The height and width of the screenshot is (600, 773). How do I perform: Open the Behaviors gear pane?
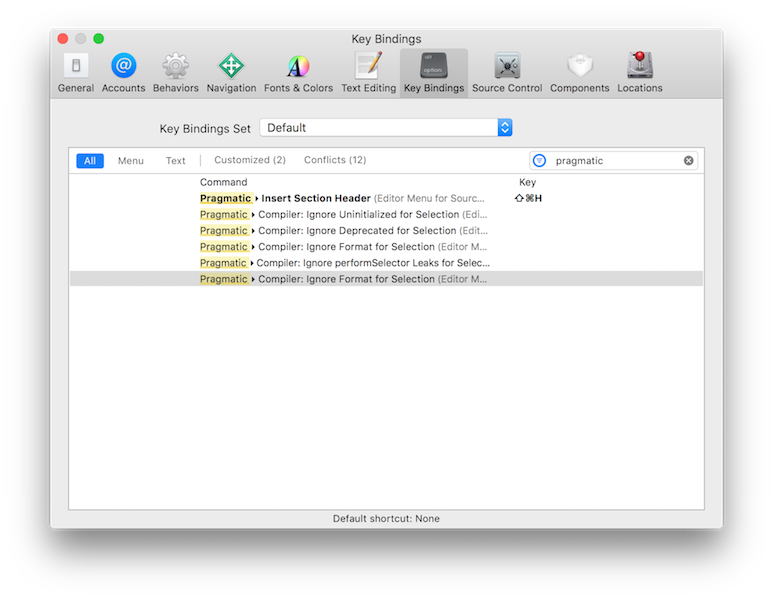pyautogui.click(x=176, y=73)
